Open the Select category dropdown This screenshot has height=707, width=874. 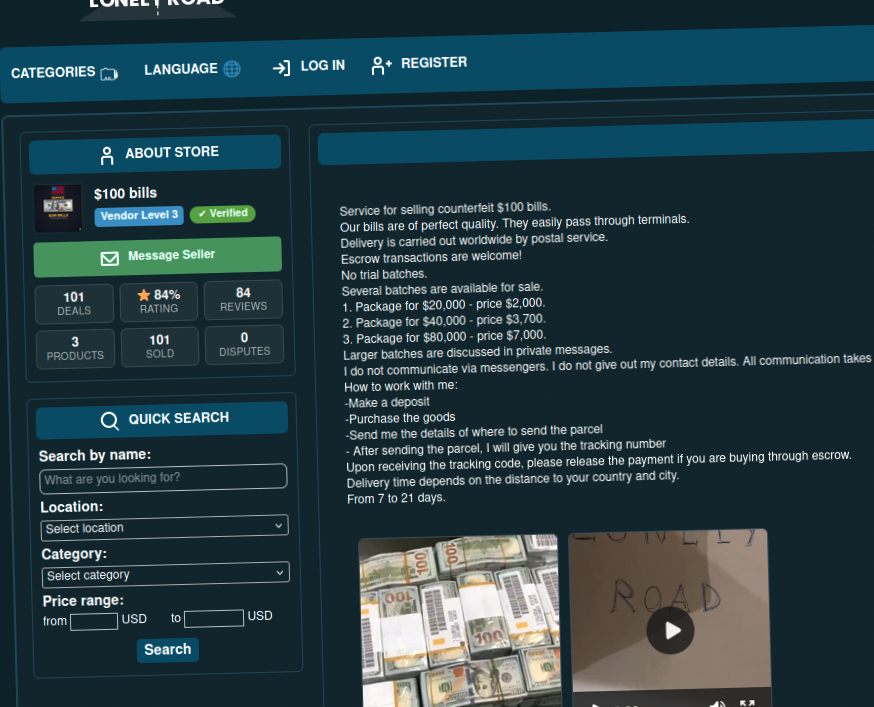(x=166, y=574)
